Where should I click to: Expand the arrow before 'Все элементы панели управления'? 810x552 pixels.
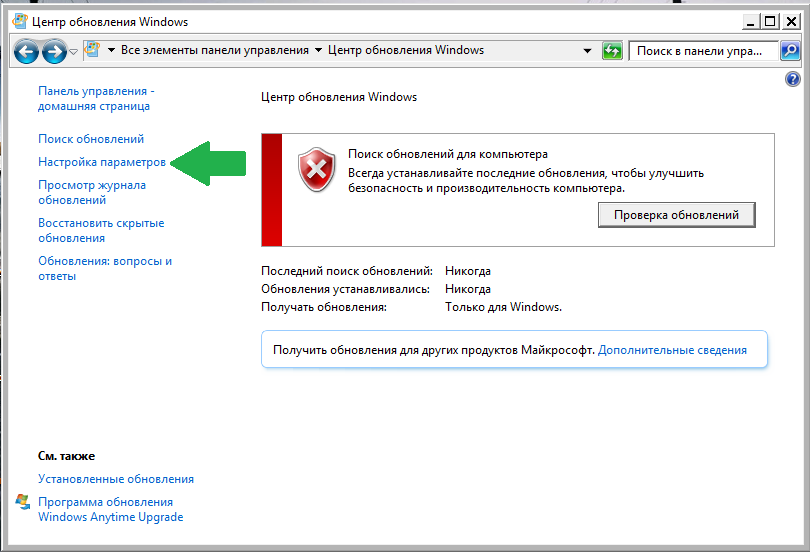[x=111, y=50]
